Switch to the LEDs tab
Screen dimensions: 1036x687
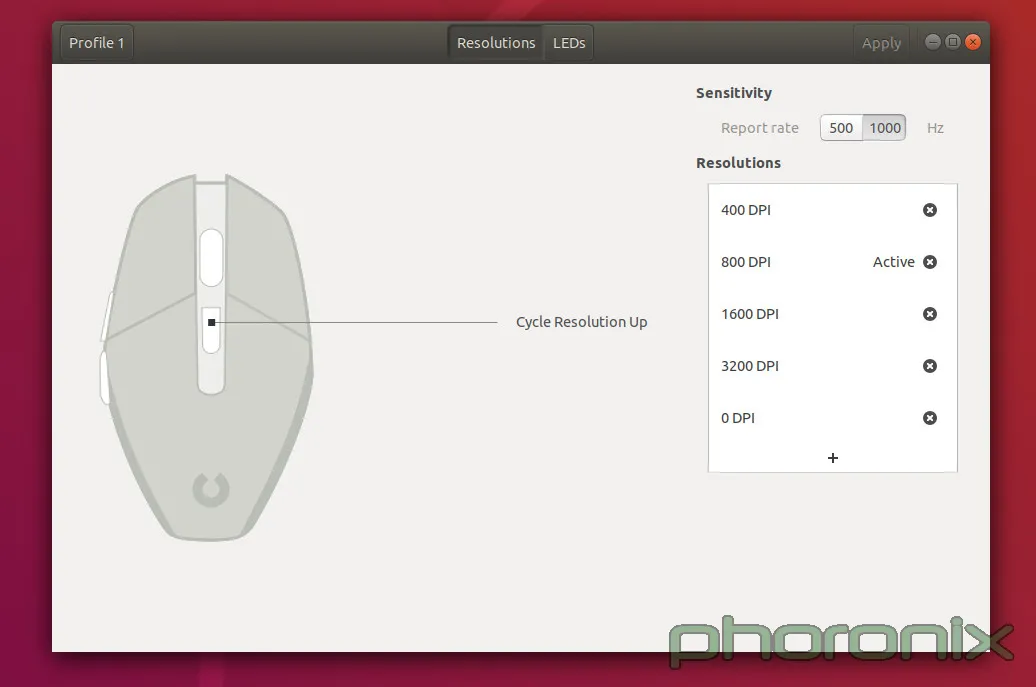569,43
